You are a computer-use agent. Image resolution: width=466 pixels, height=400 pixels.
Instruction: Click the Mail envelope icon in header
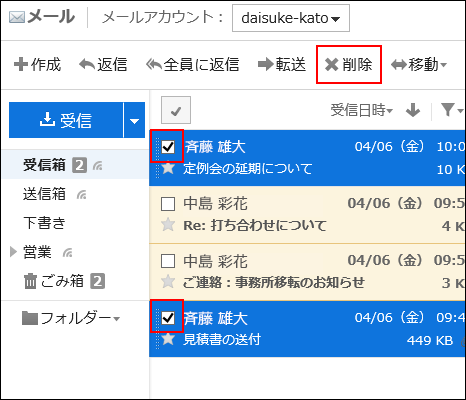pyautogui.click(x=17, y=18)
